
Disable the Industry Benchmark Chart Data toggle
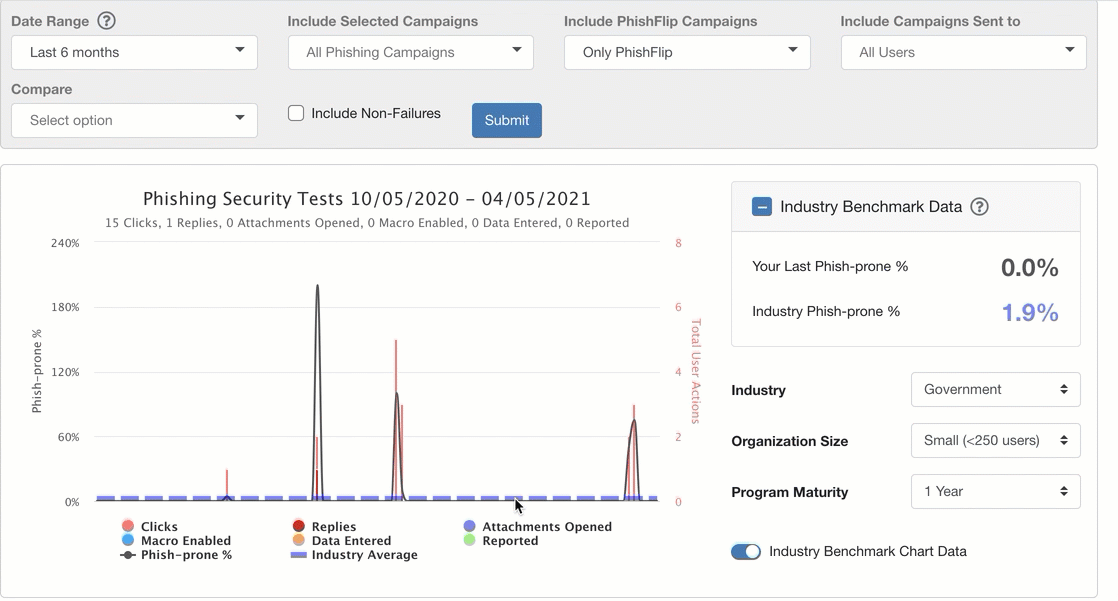pyautogui.click(x=745, y=551)
